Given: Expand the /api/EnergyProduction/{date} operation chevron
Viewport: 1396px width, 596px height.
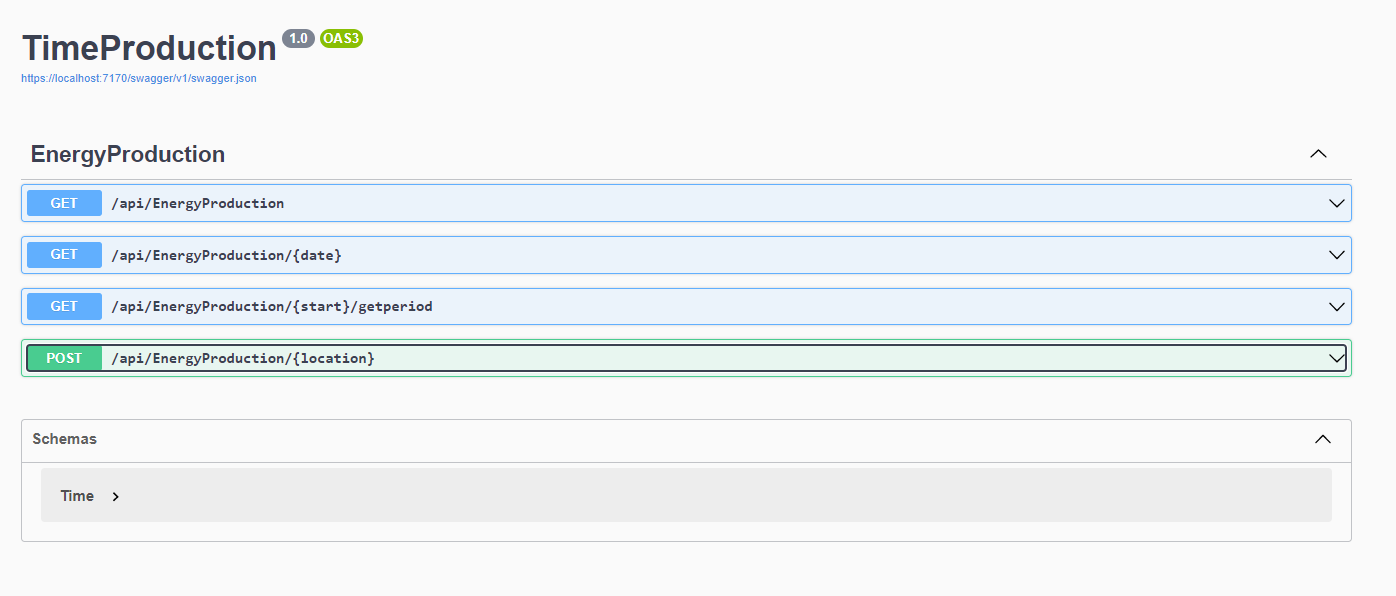Looking at the screenshot, I should [1335, 254].
